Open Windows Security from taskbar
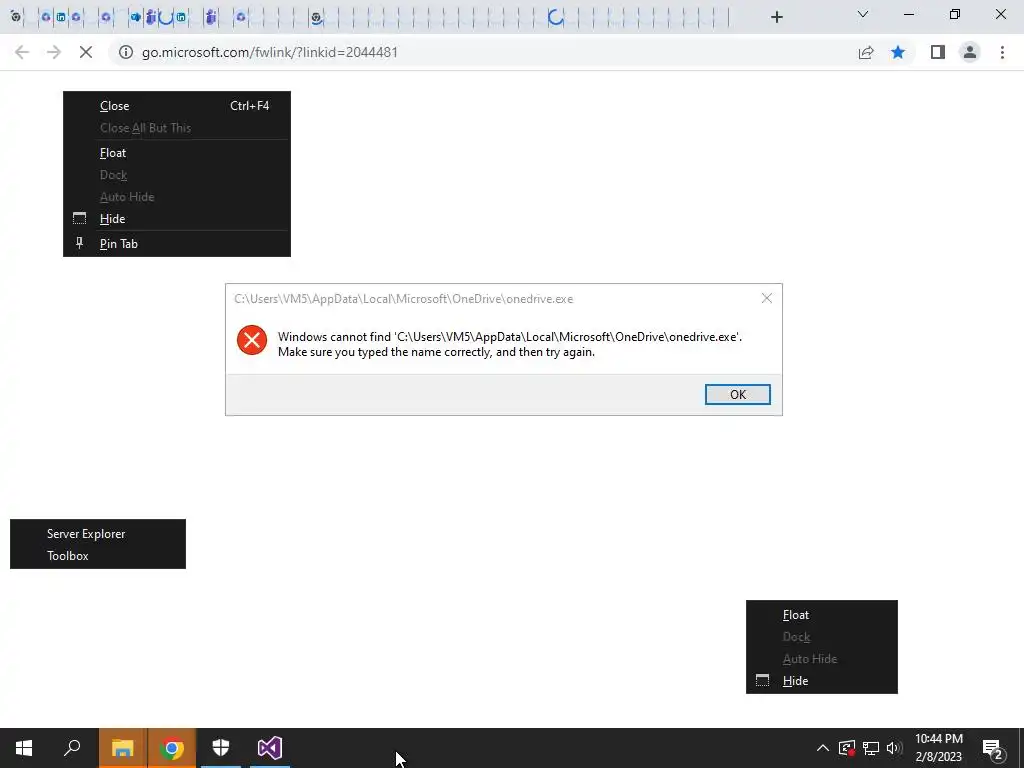This screenshot has width=1024, height=768. click(x=221, y=748)
